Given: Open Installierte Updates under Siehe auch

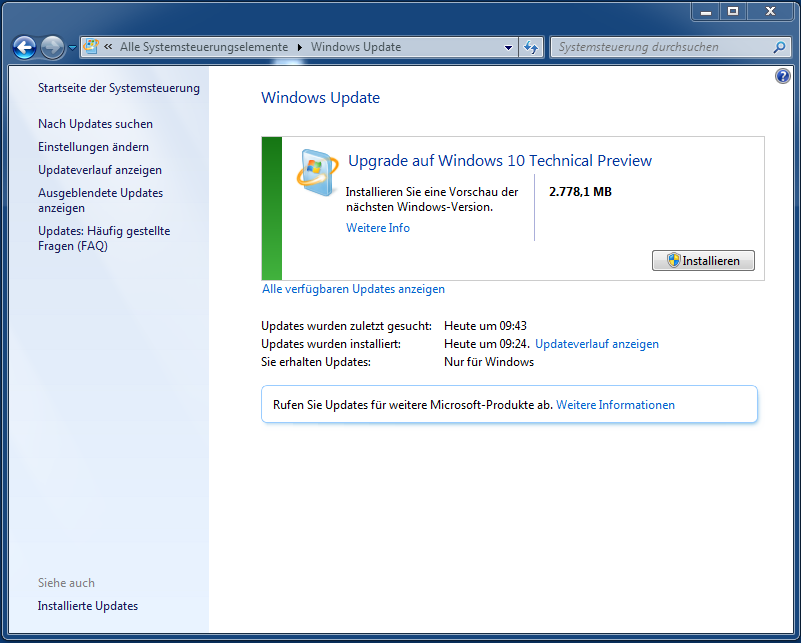Looking at the screenshot, I should tap(88, 606).
